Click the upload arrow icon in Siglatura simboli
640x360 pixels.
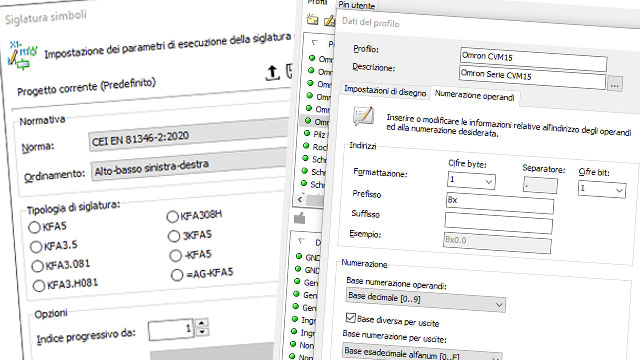click(x=272, y=73)
